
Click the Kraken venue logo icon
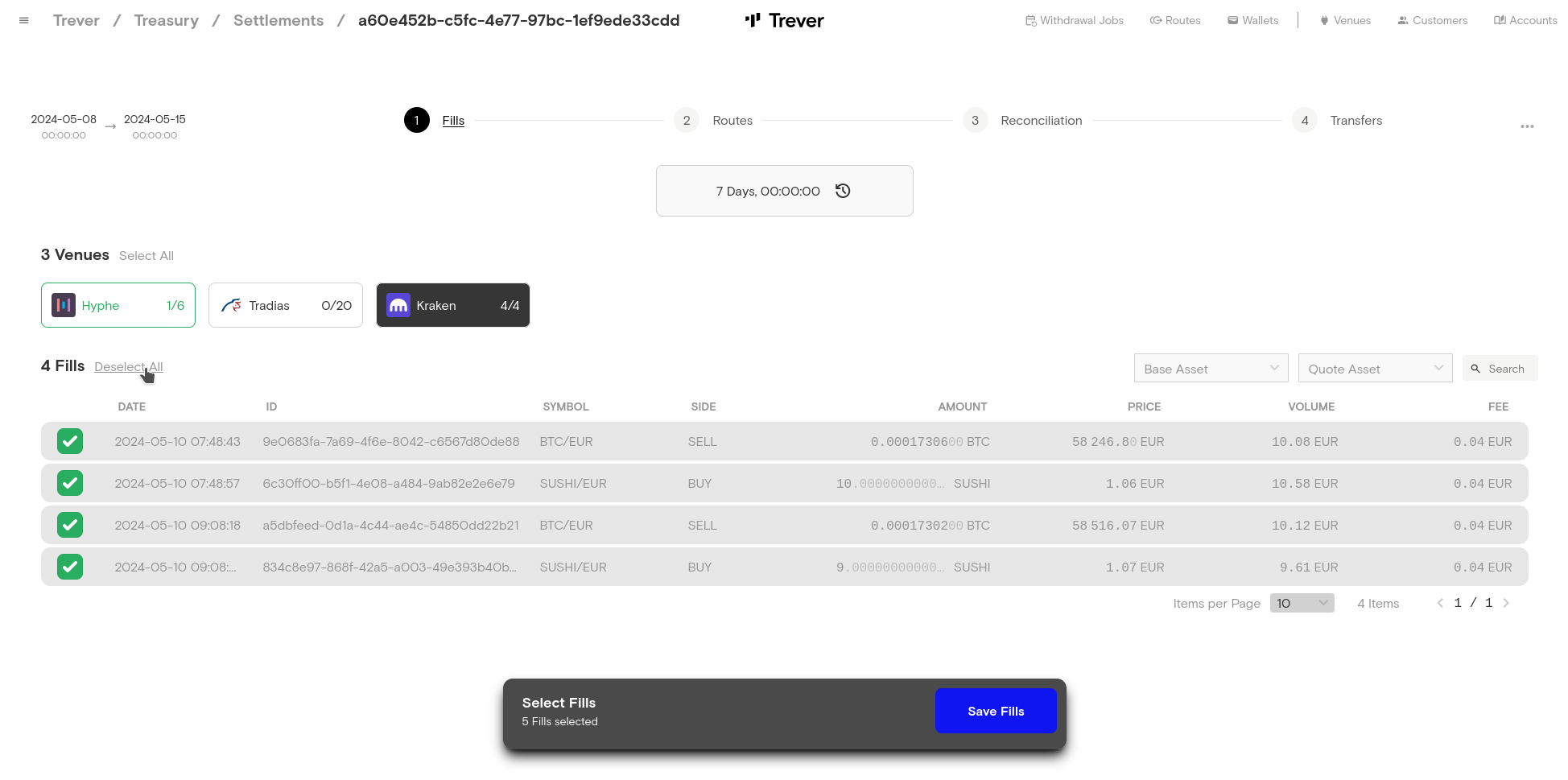pos(398,305)
